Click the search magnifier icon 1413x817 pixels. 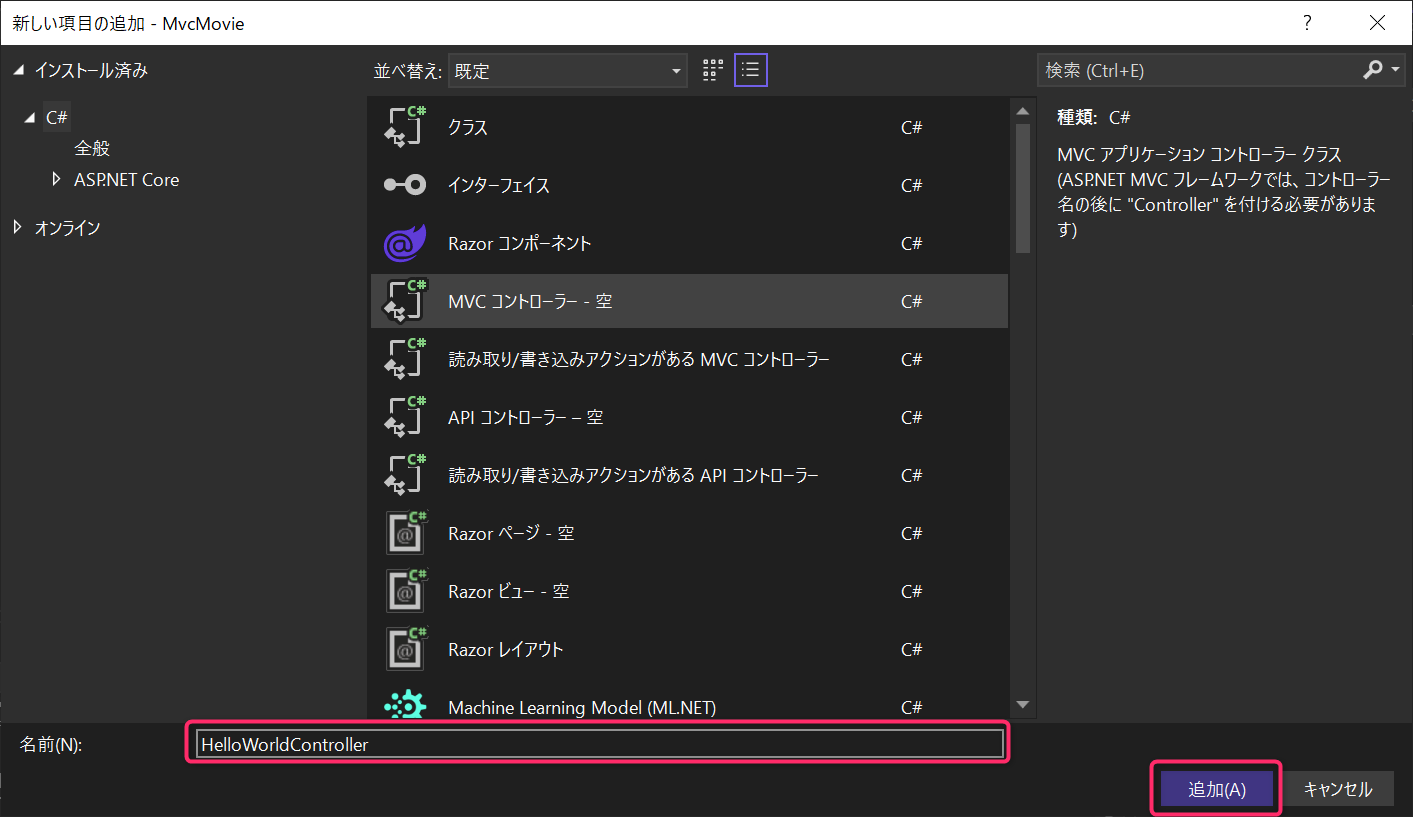pyautogui.click(x=1371, y=69)
